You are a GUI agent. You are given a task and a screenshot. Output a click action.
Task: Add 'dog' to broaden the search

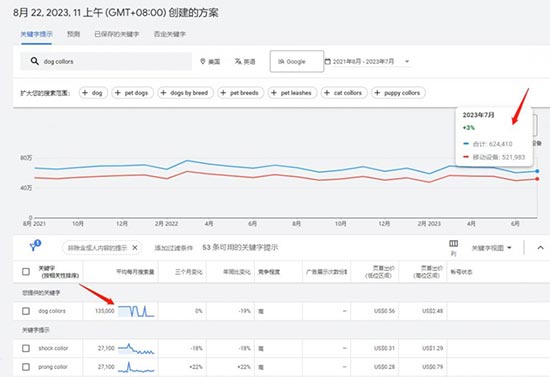pos(93,93)
